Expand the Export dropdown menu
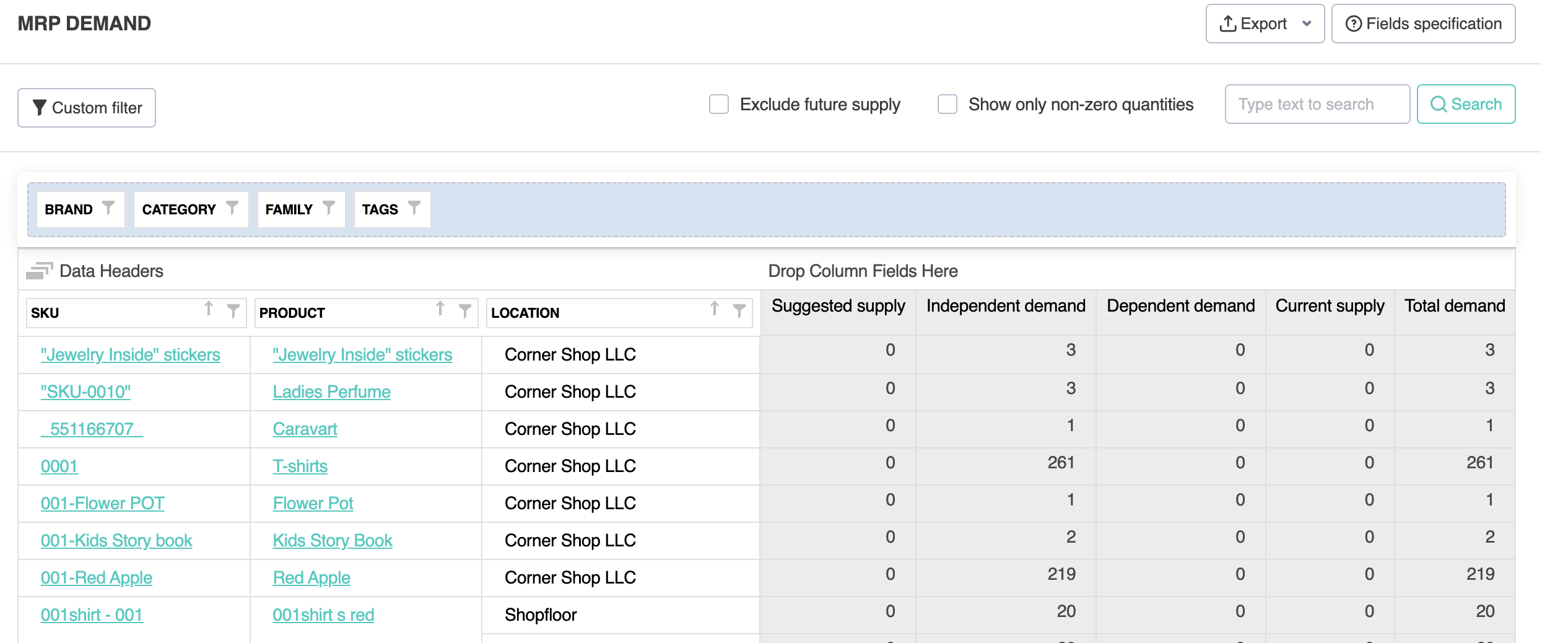 (1307, 24)
